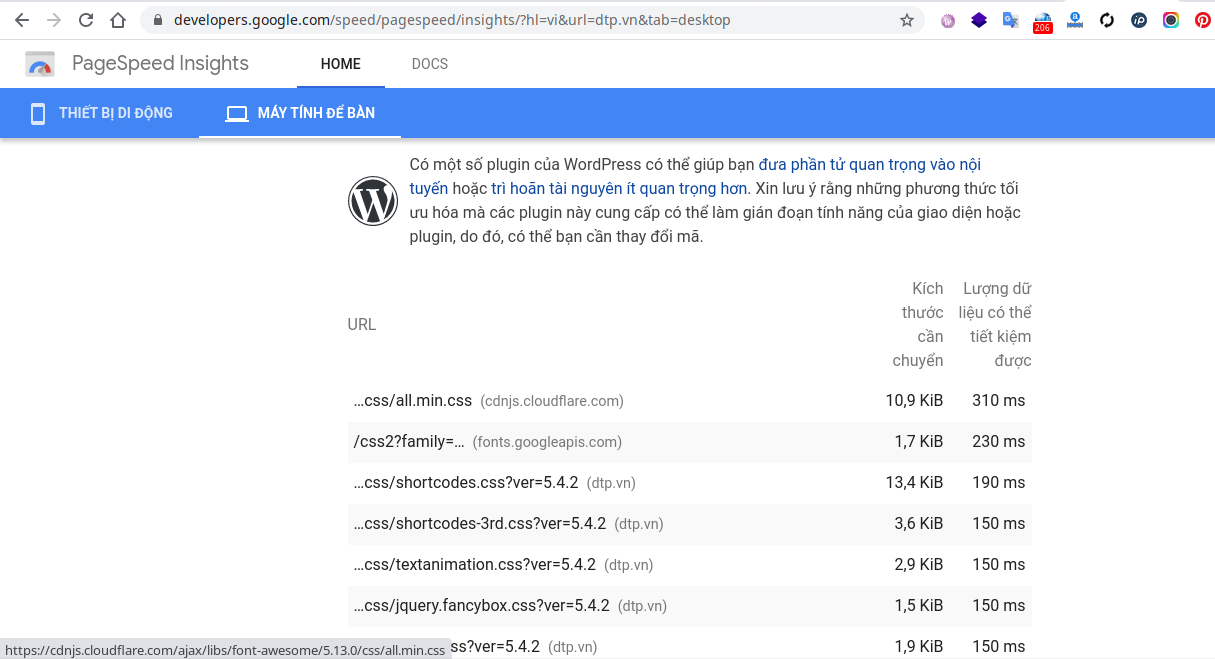
Task: Open the DOCS tab
Action: click(430, 64)
